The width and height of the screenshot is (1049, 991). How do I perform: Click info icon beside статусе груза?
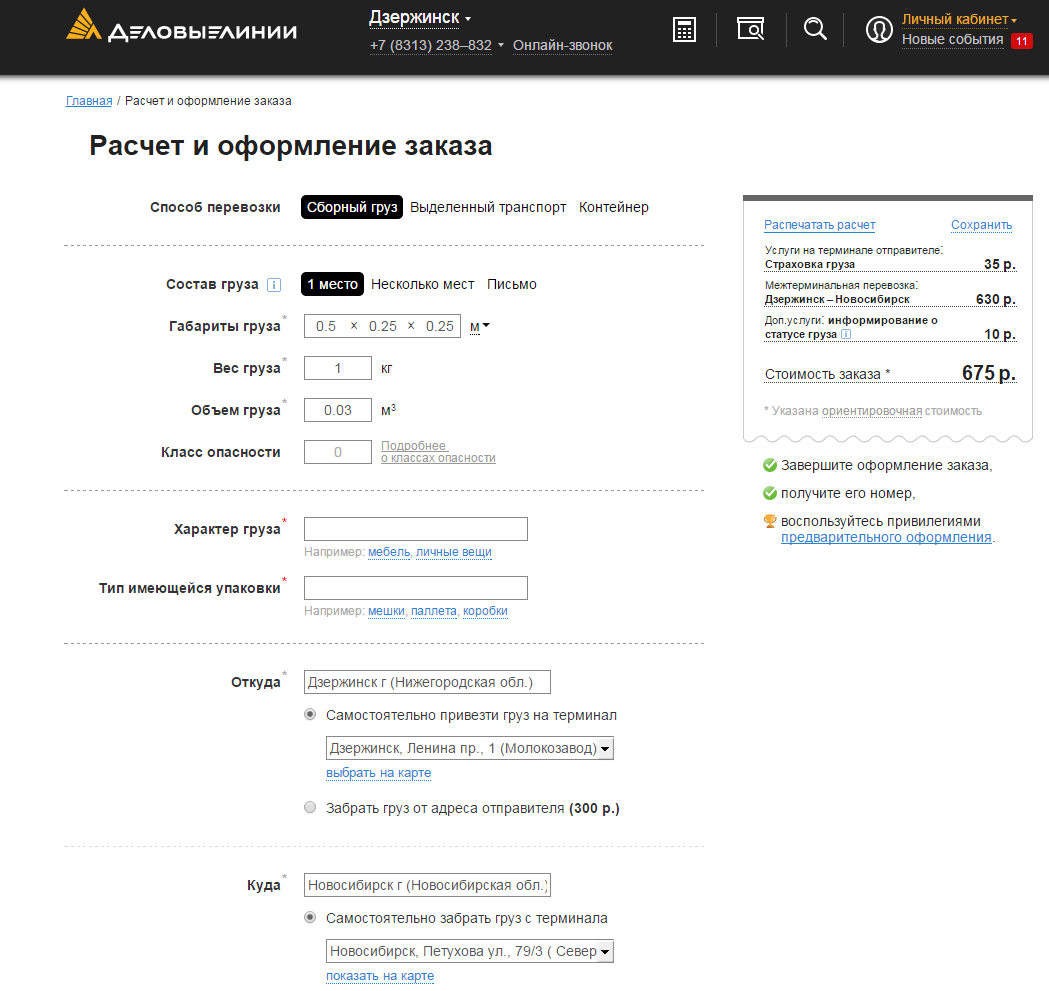(846, 334)
